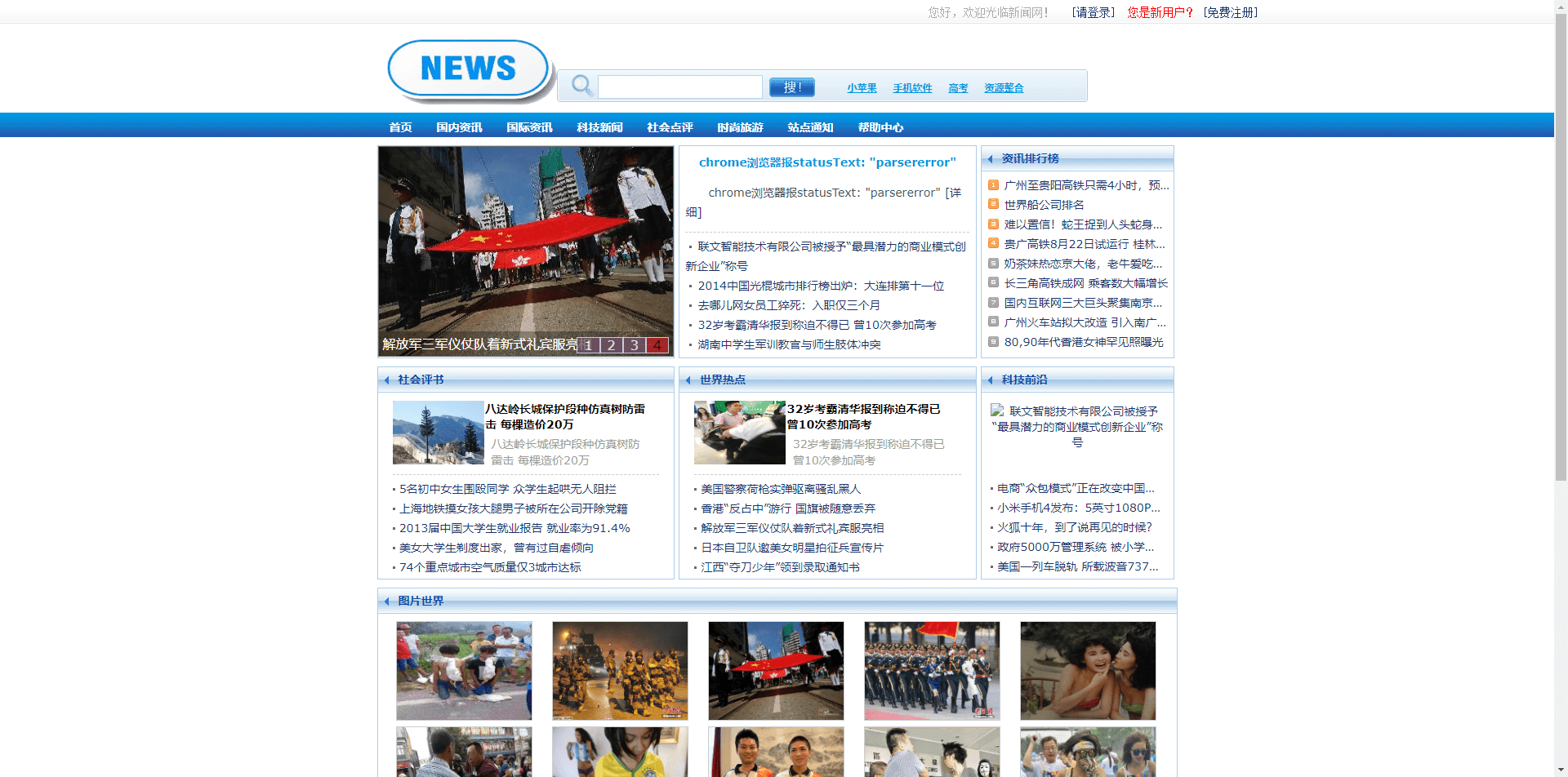
Task: Select slide 2 in image carousel
Action: tap(611, 345)
